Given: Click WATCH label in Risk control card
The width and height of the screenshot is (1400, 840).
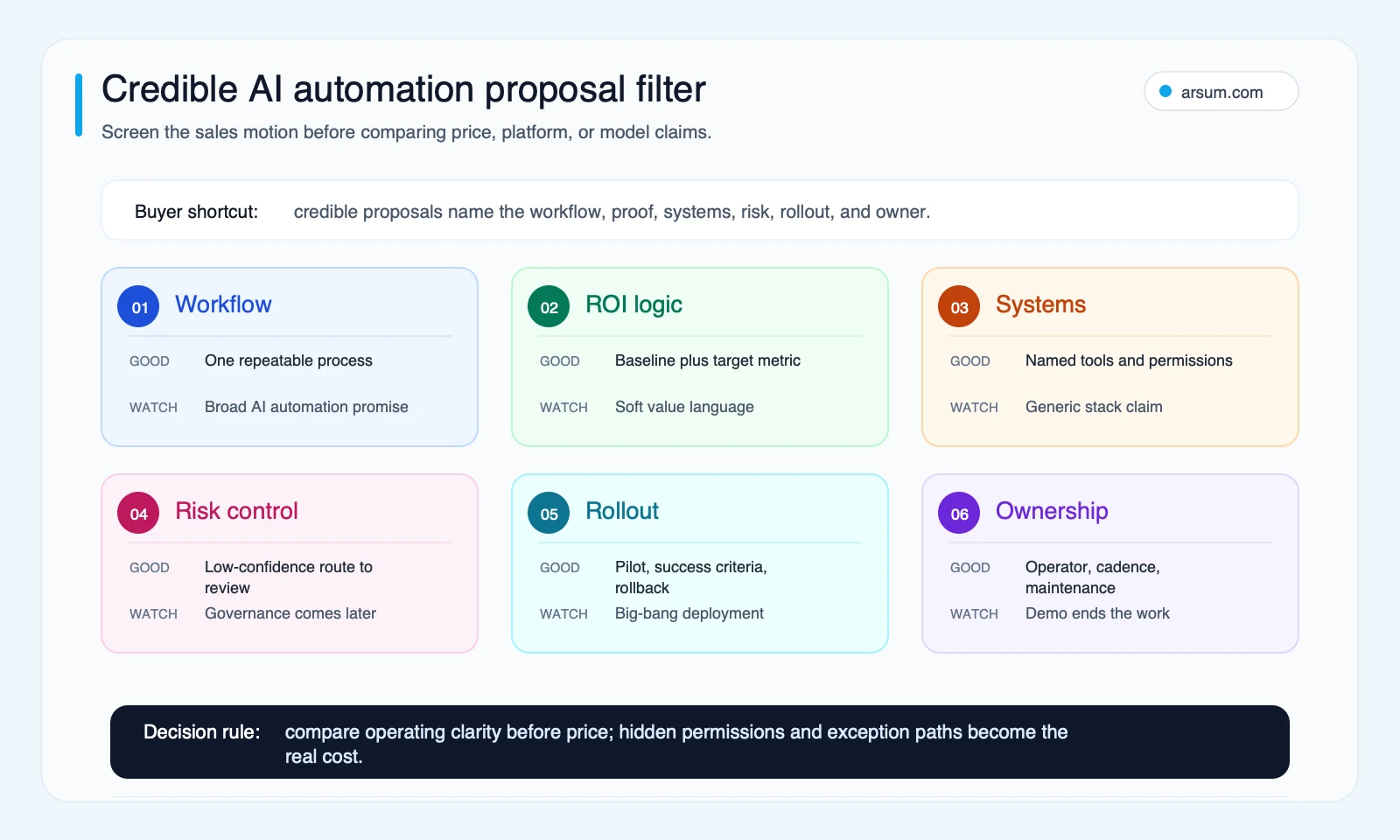Looking at the screenshot, I should coord(153,614).
